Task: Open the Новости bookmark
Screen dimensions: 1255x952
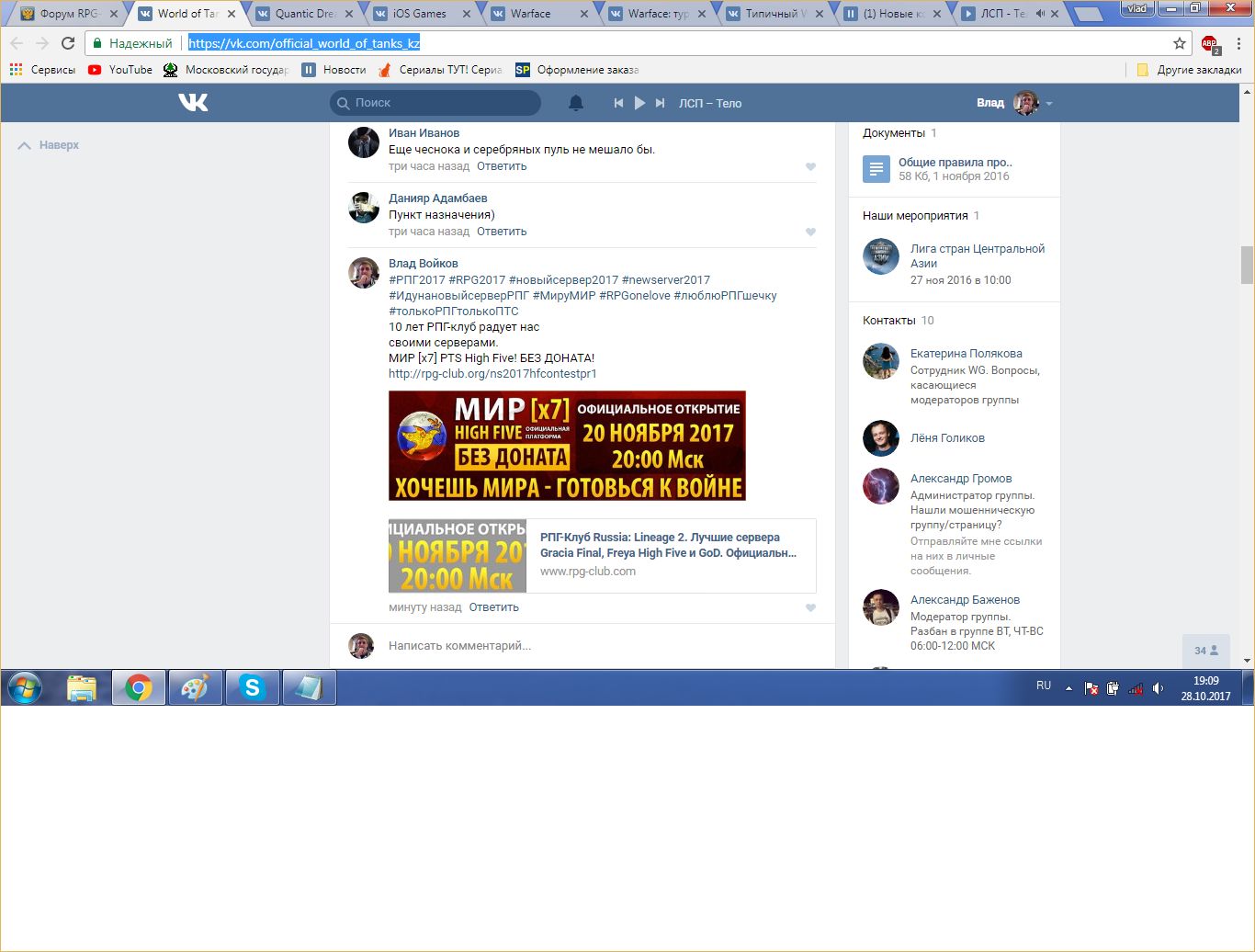Action: [x=334, y=70]
